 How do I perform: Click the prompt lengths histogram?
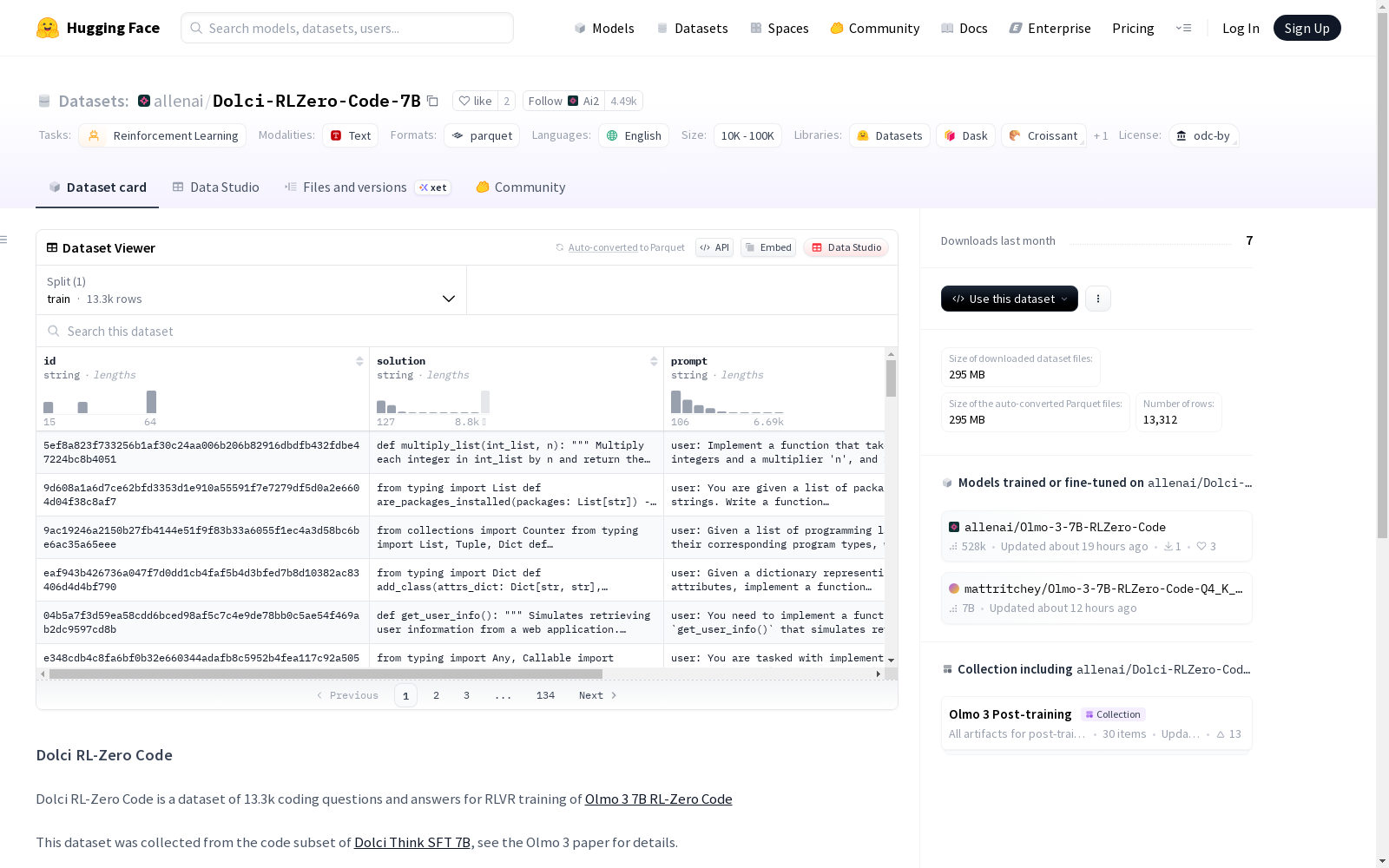[x=727, y=402]
